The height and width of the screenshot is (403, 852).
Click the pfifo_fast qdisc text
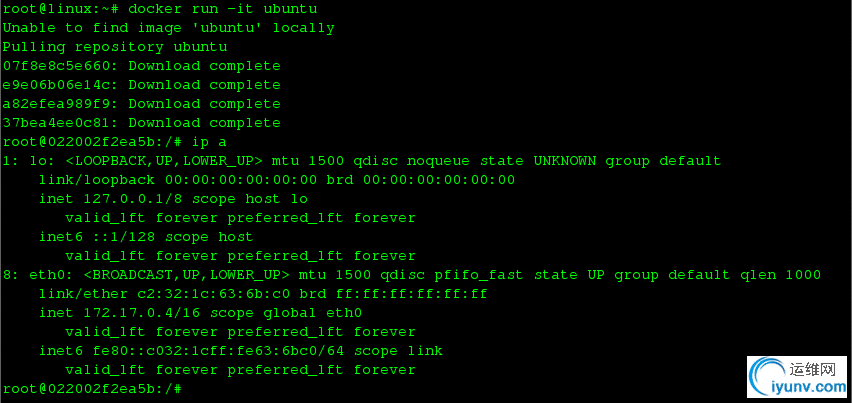pyautogui.click(x=479, y=275)
